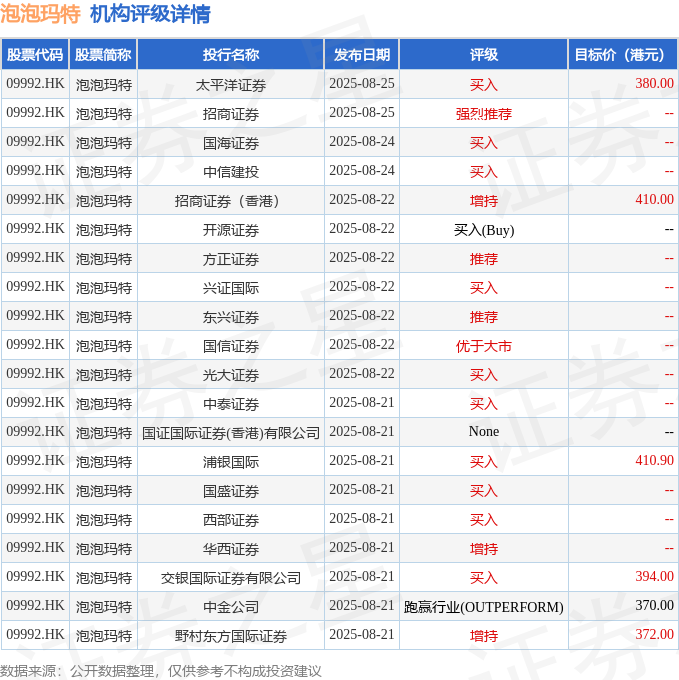Click the 2025-08-25 date in 太平洋证券 row
Viewport: 679px width, 680px height.
tap(362, 83)
